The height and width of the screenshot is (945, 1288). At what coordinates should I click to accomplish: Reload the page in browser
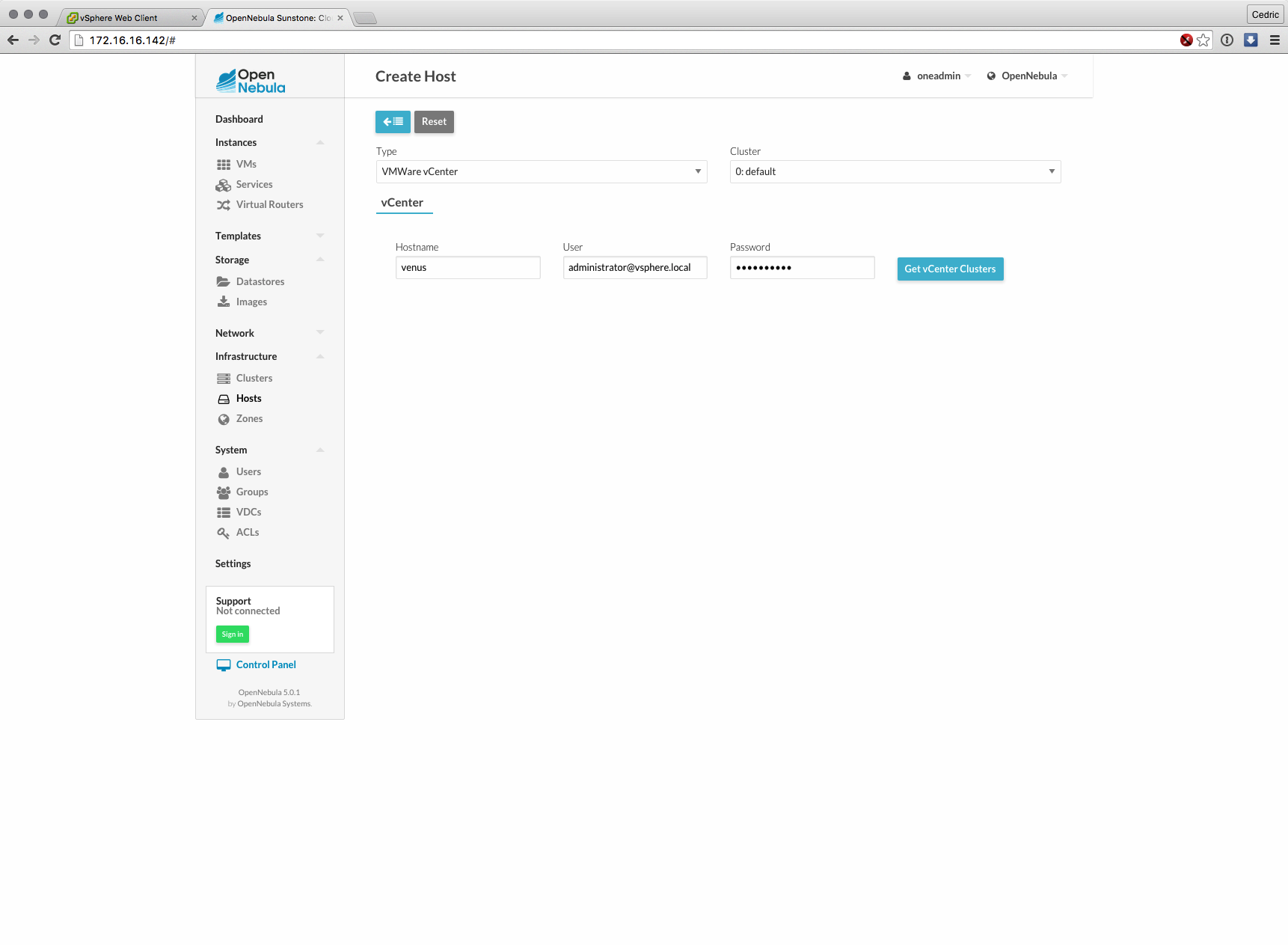pos(55,40)
